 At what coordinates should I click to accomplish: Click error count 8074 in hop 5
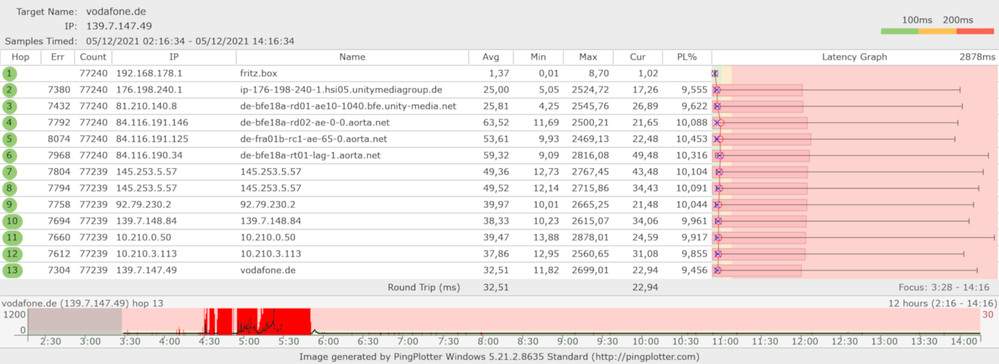58,139
